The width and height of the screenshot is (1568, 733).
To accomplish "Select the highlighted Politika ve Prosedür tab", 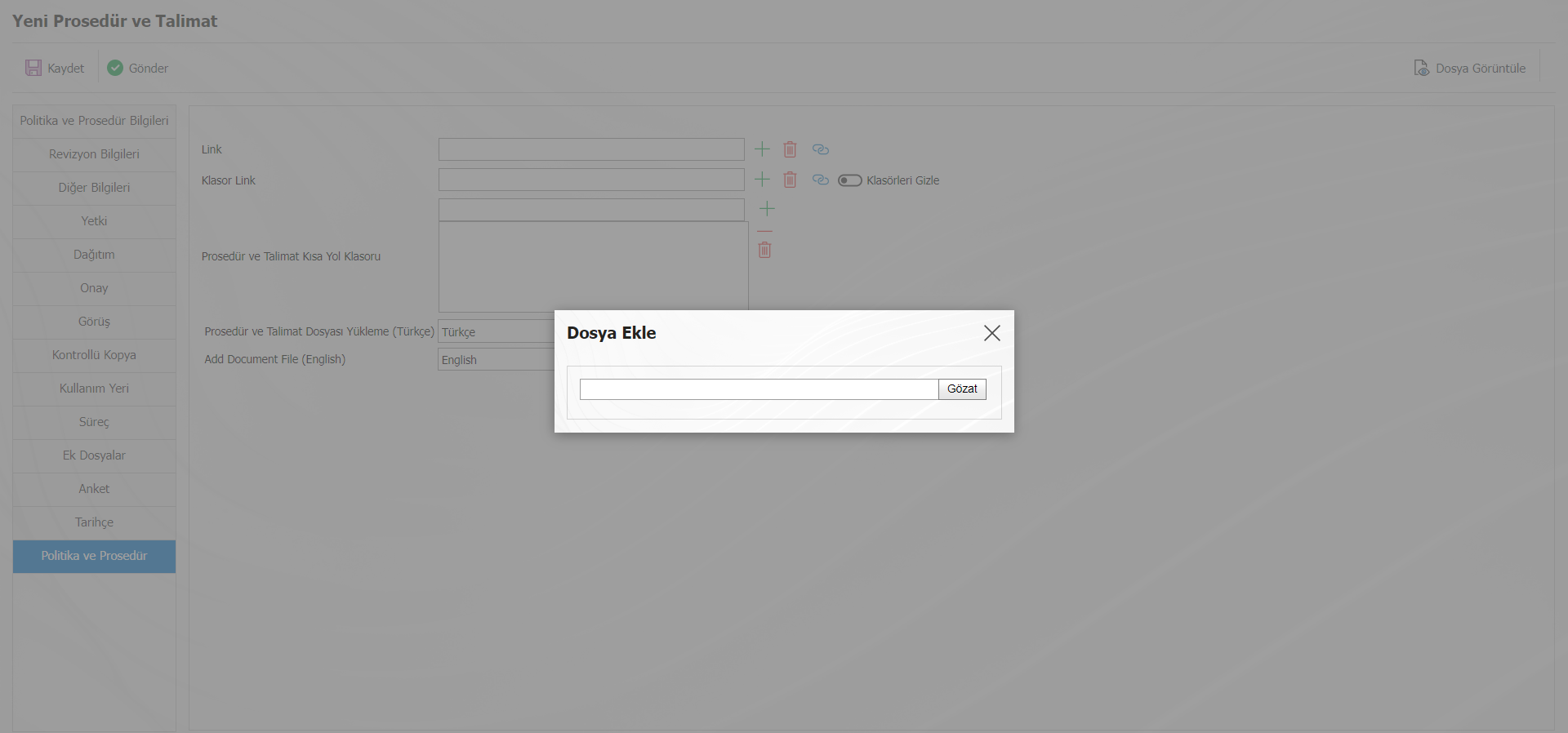I will tap(94, 556).
